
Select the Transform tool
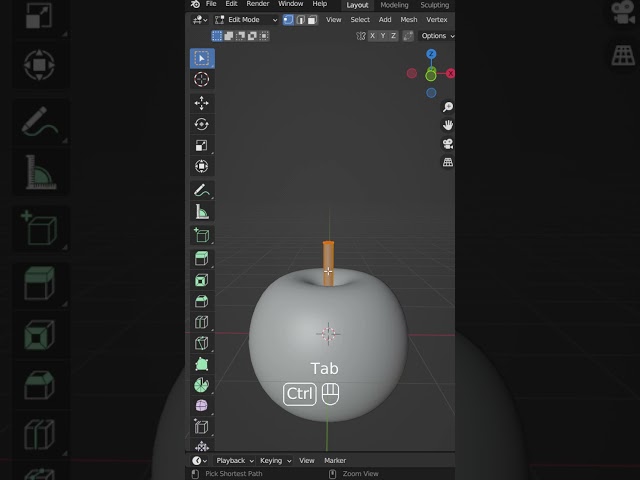click(202, 166)
